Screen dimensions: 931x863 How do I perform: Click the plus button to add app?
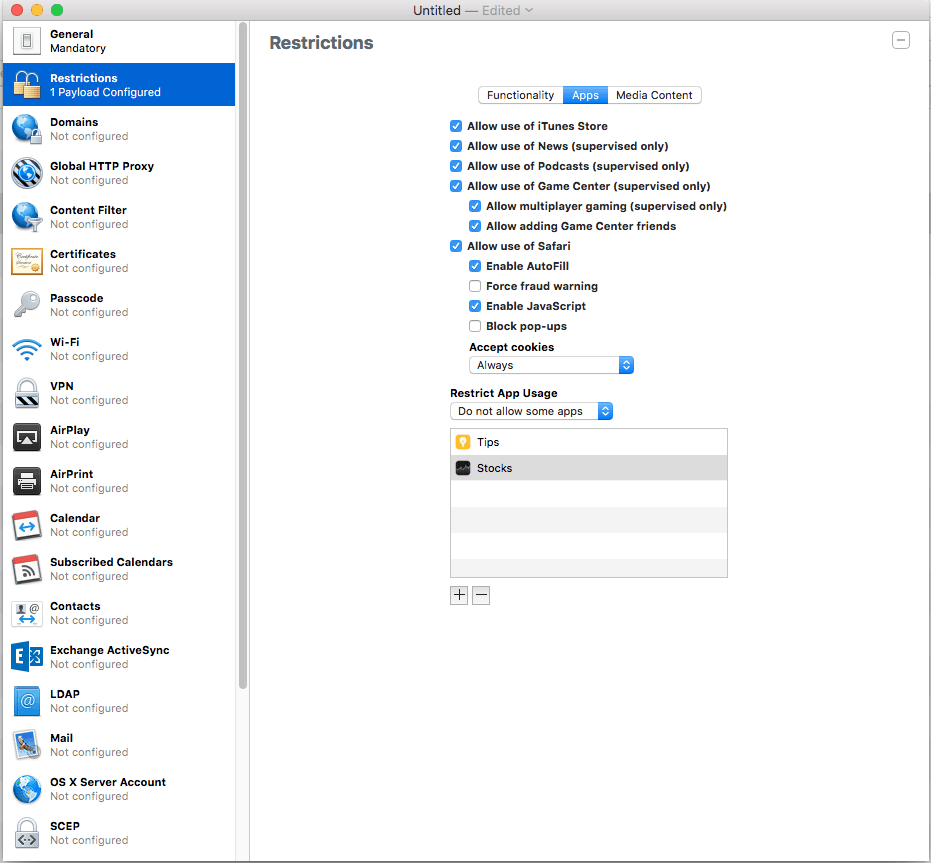coord(459,595)
